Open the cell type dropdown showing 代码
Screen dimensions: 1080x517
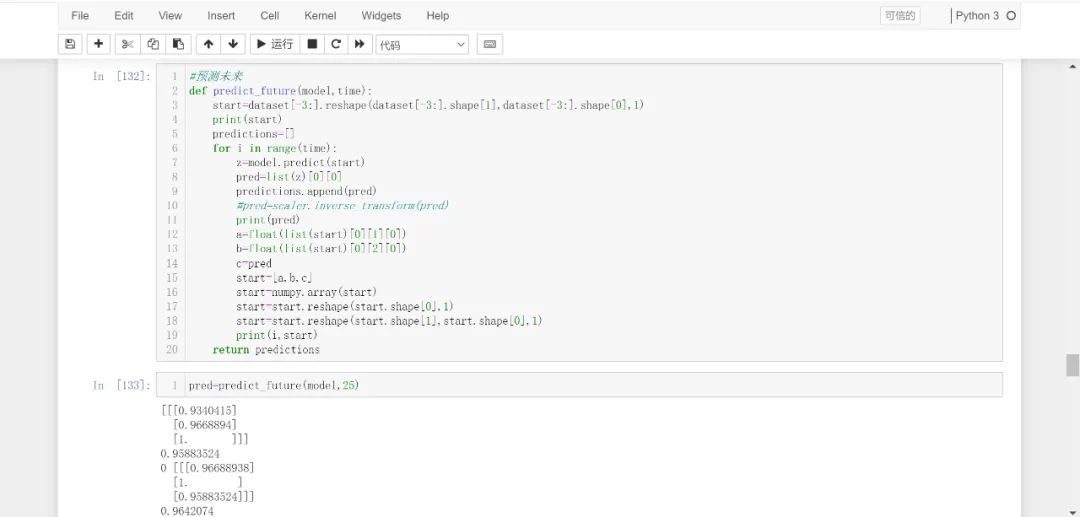[x=422, y=45]
